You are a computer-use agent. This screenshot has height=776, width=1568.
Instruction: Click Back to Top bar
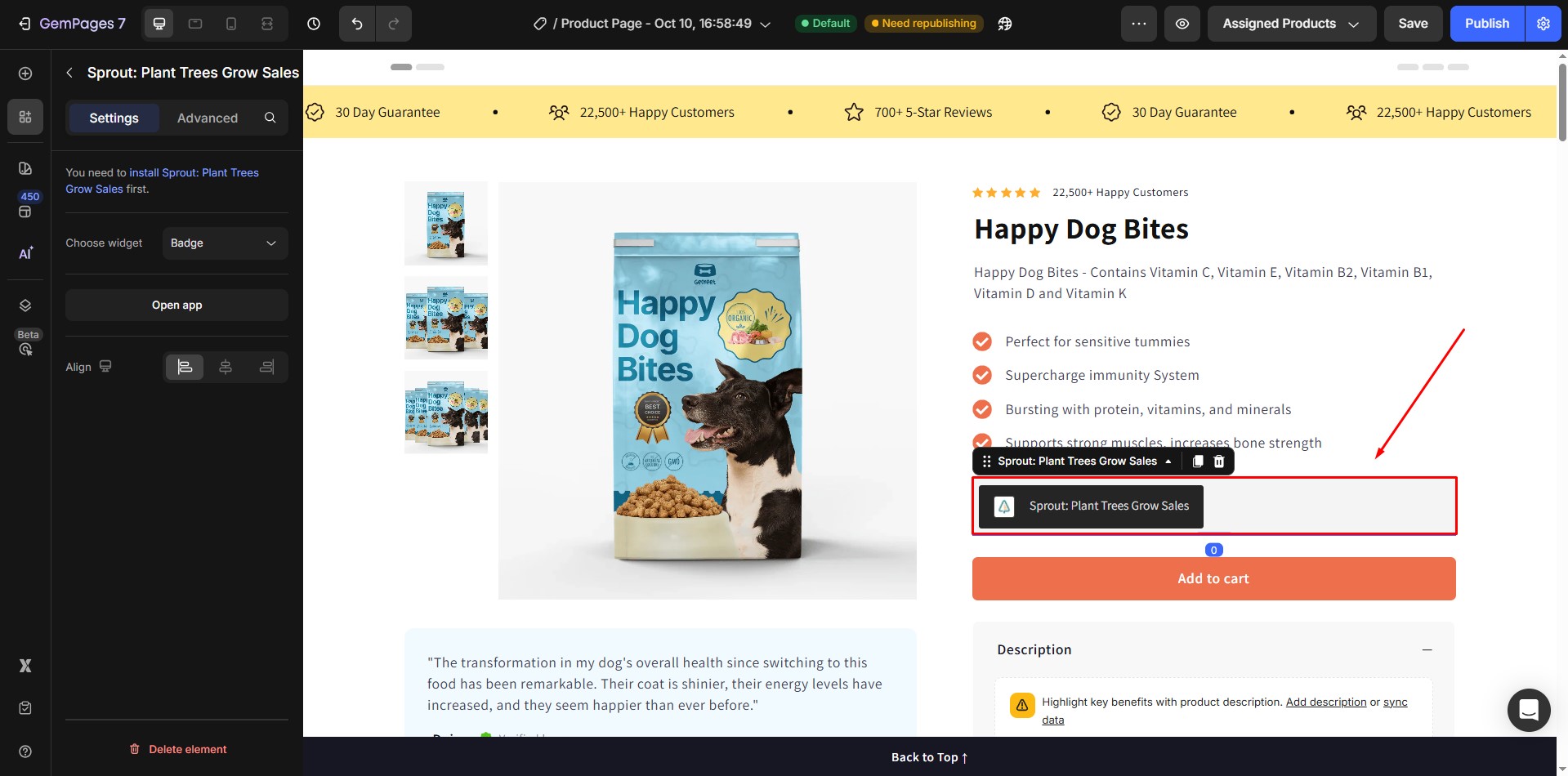[x=930, y=757]
